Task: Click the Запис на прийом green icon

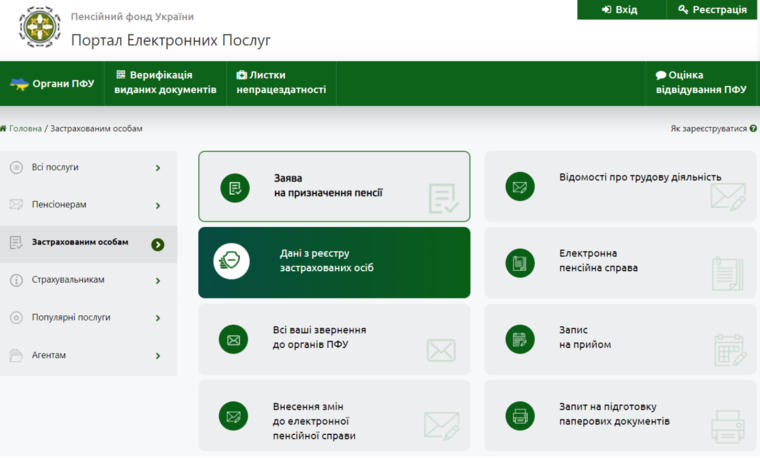Action: (x=520, y=338)
